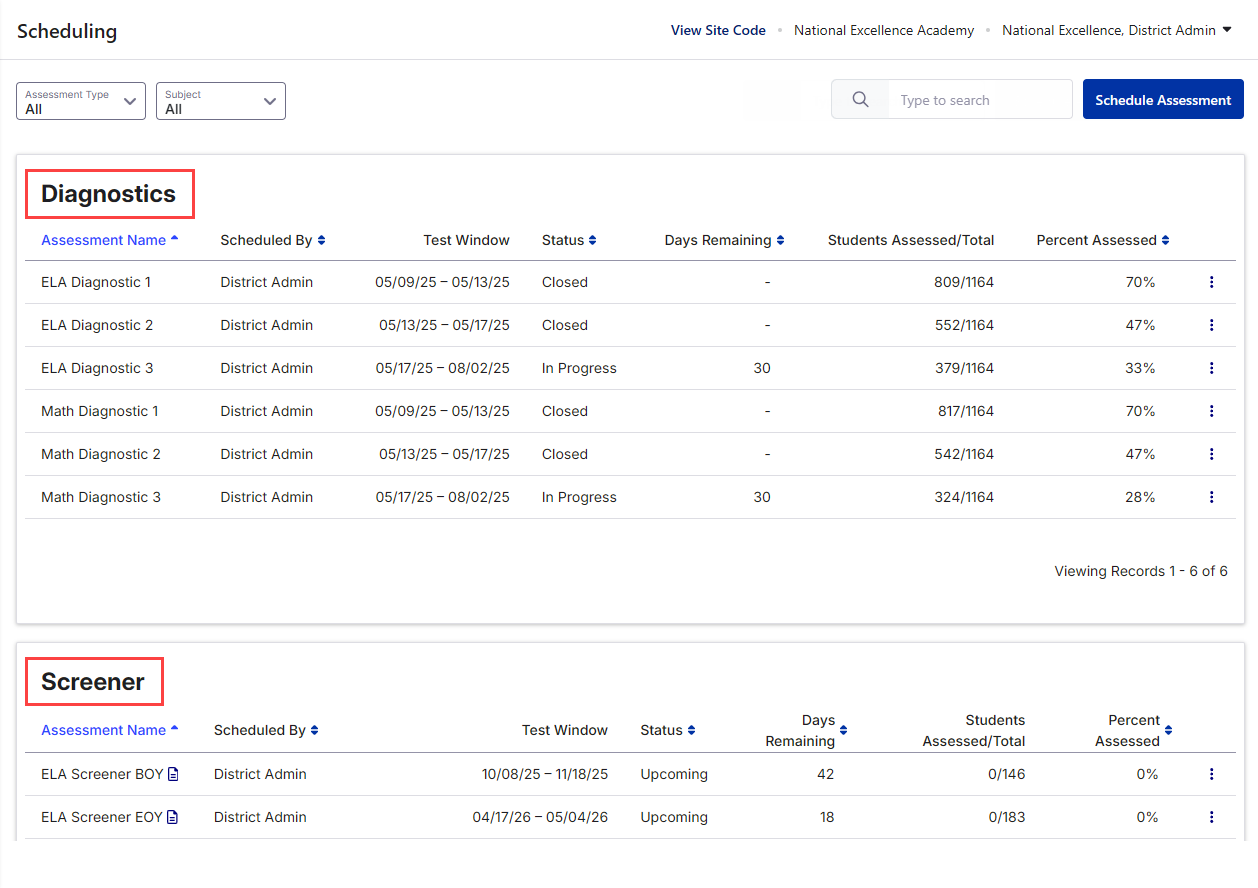Sort Diagnostics by Scheduled By arrows
1258x888 pixels.
(321, 240)
